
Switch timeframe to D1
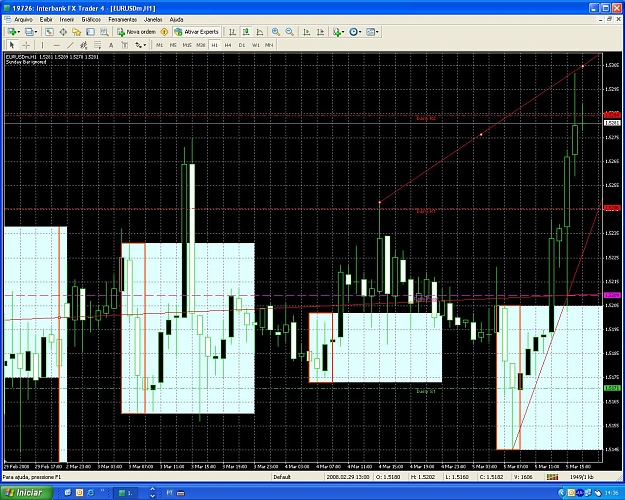point(242,45)
